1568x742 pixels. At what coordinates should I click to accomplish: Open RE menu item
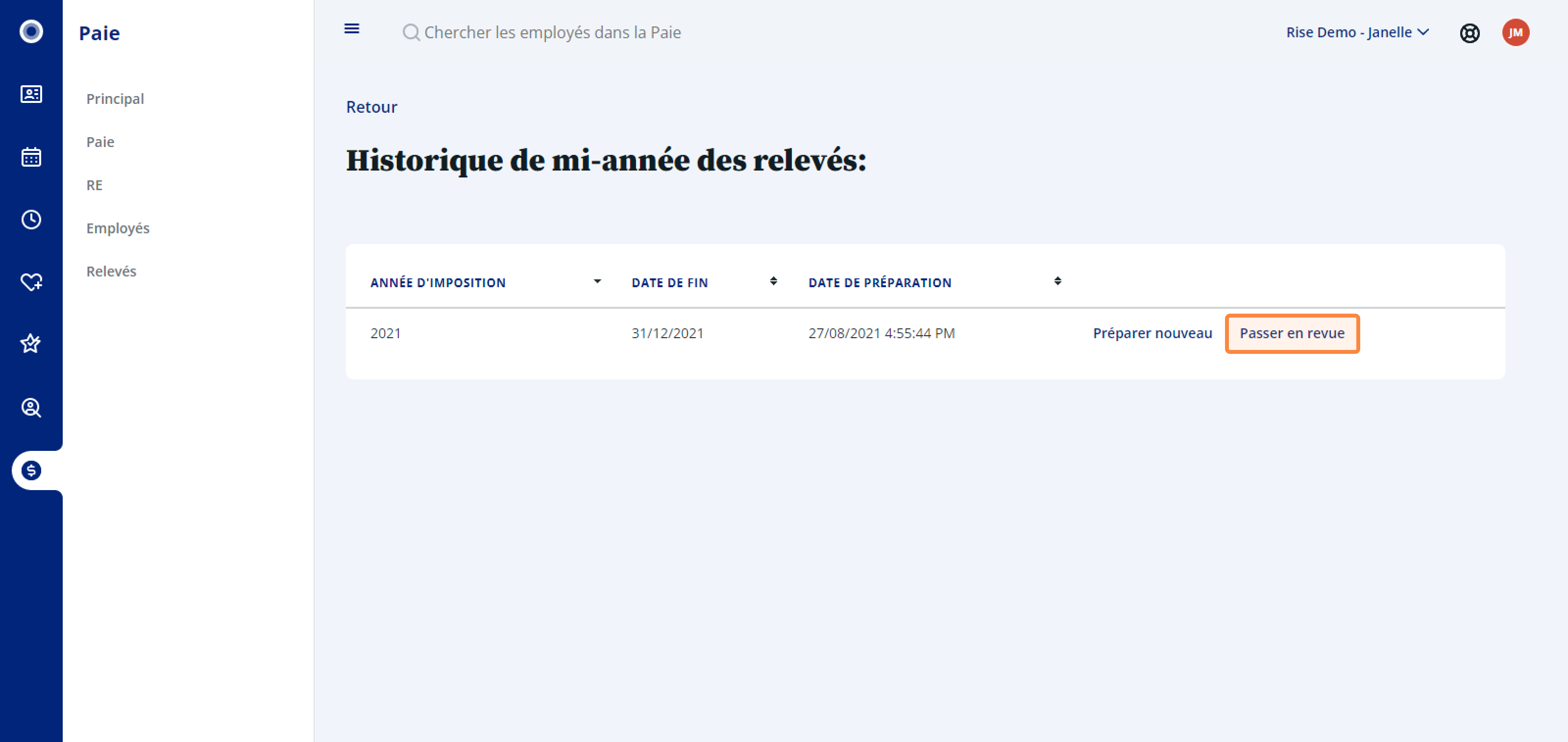95,185
